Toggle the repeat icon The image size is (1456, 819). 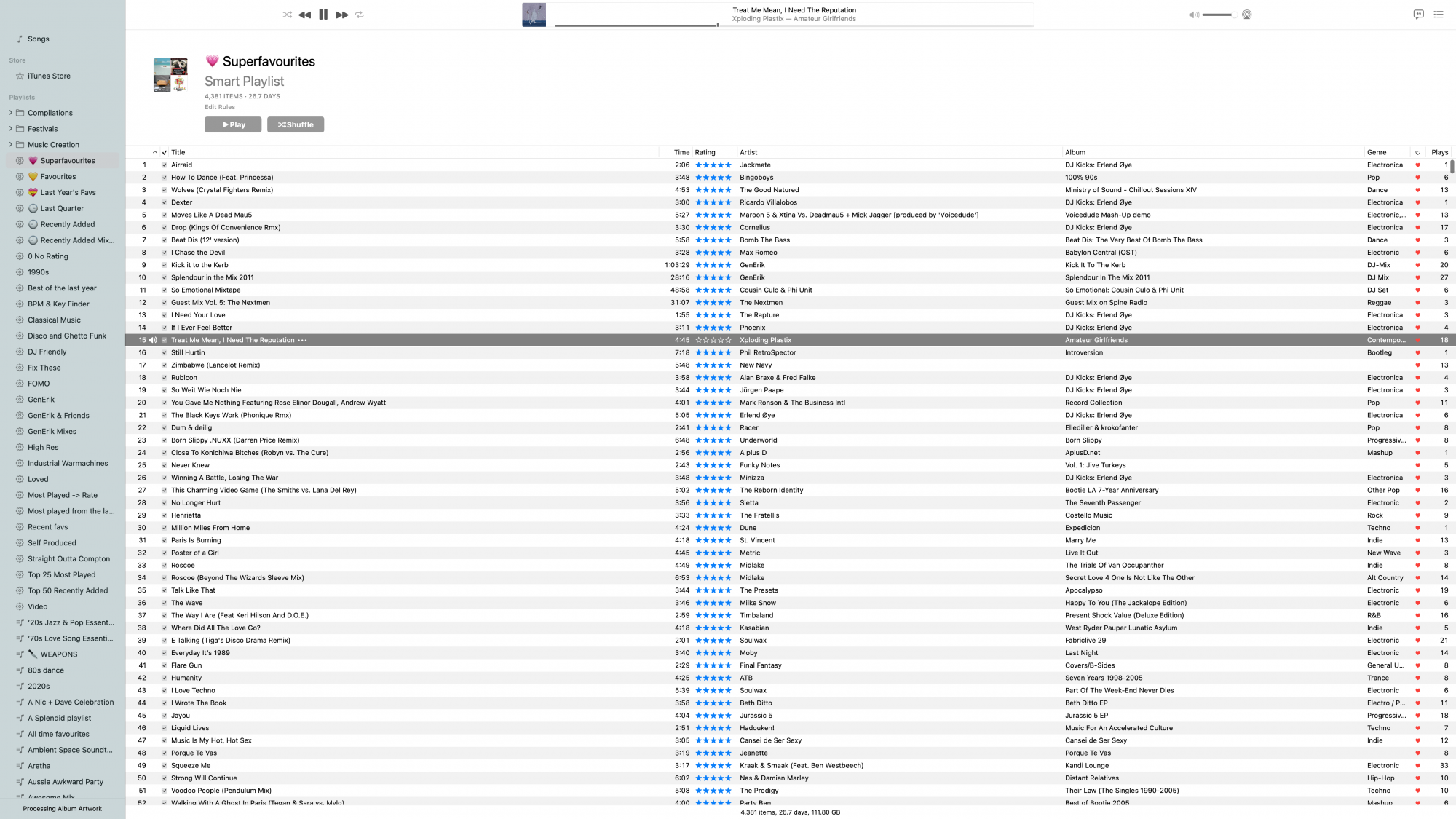360,15
